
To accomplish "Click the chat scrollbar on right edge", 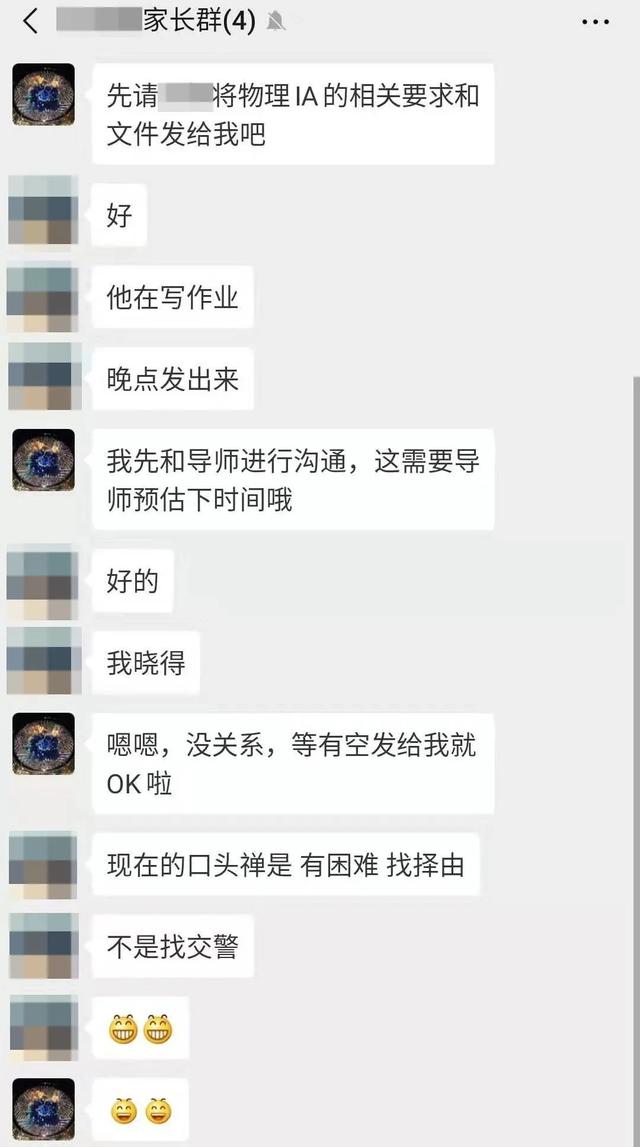I will 634,761.
